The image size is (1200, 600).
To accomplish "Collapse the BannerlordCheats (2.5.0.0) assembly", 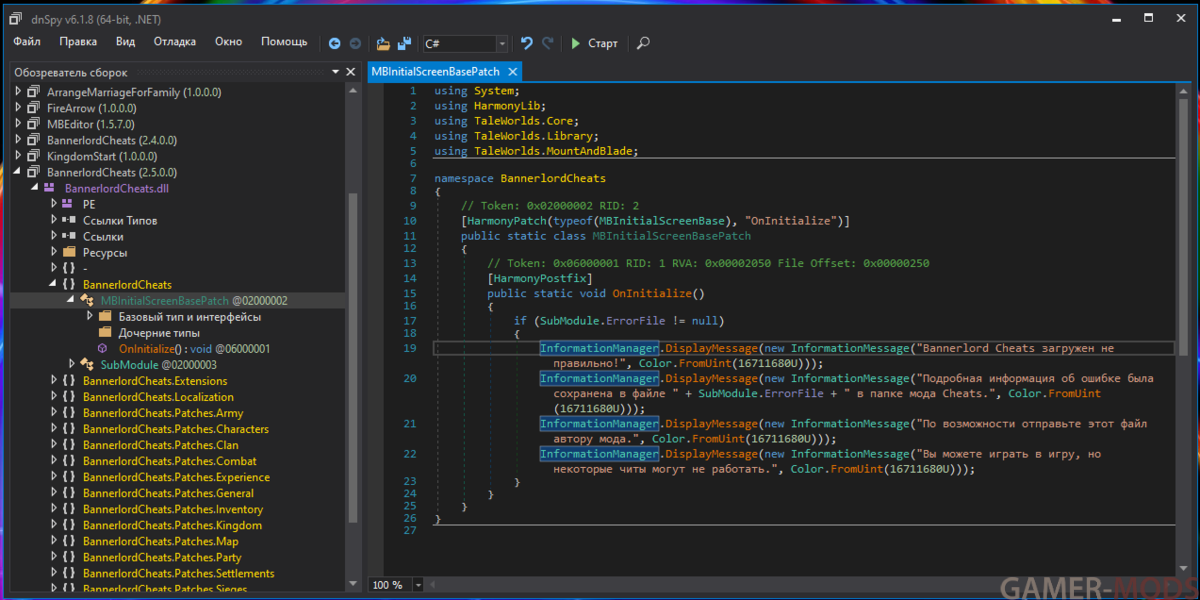I will point(17,172).
